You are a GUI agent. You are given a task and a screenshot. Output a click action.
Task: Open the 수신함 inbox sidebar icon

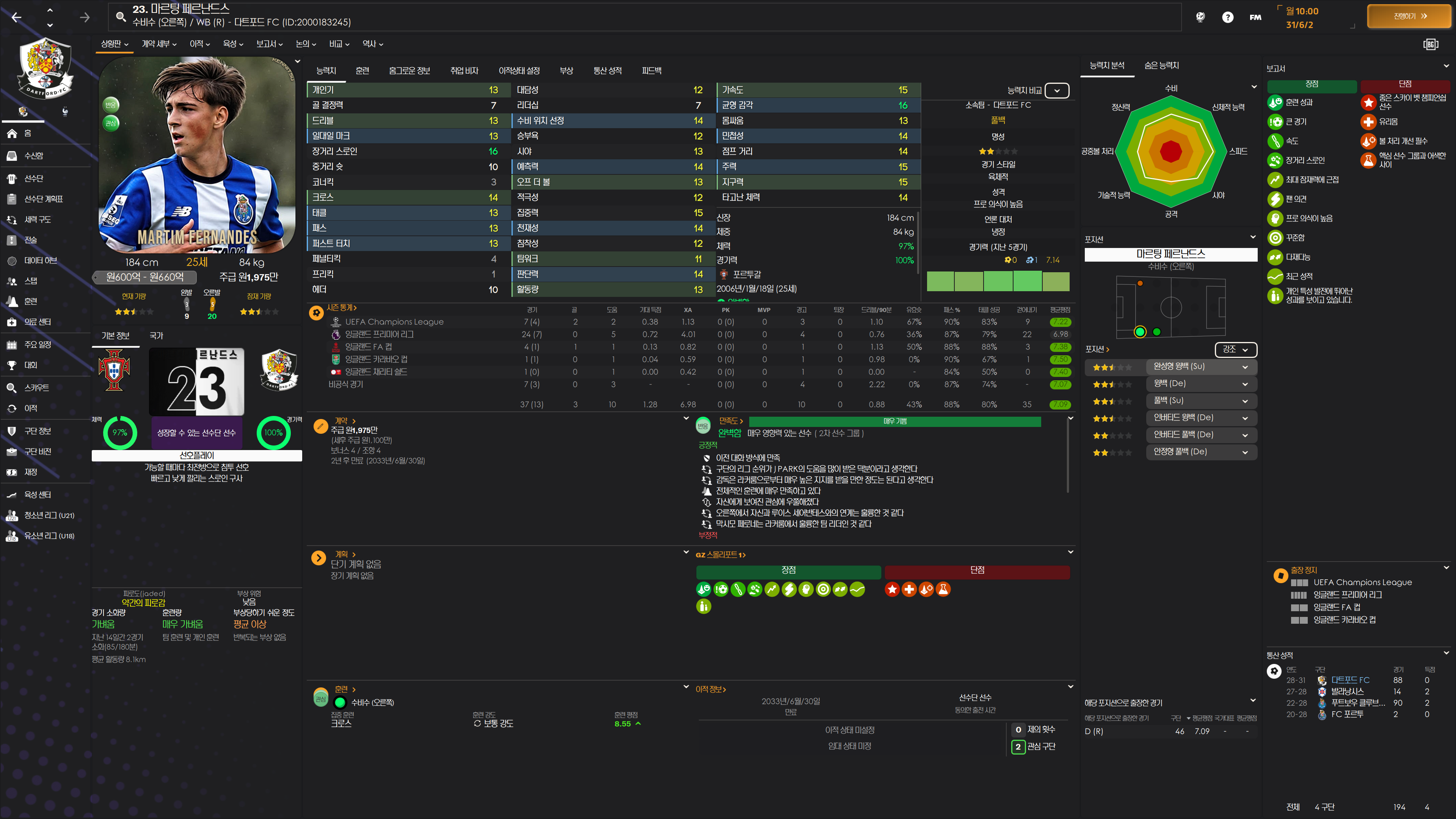12,155
